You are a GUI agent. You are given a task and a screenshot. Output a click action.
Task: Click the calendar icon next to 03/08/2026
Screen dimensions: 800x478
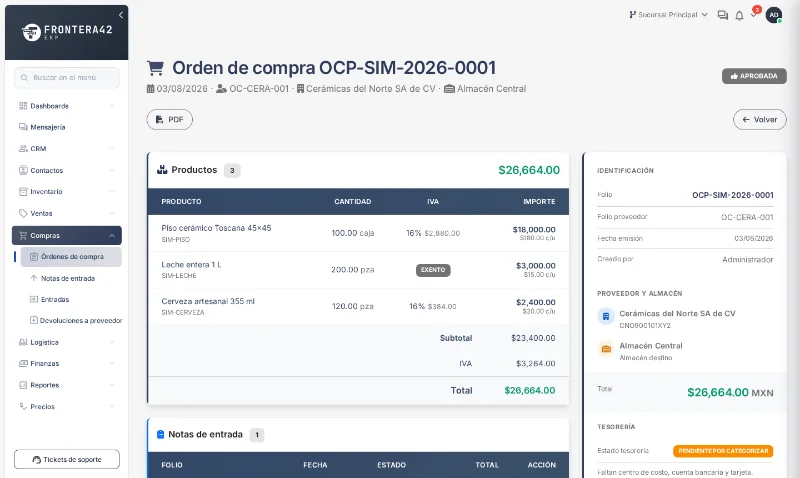pyautogui.click(x=151, y=89)
